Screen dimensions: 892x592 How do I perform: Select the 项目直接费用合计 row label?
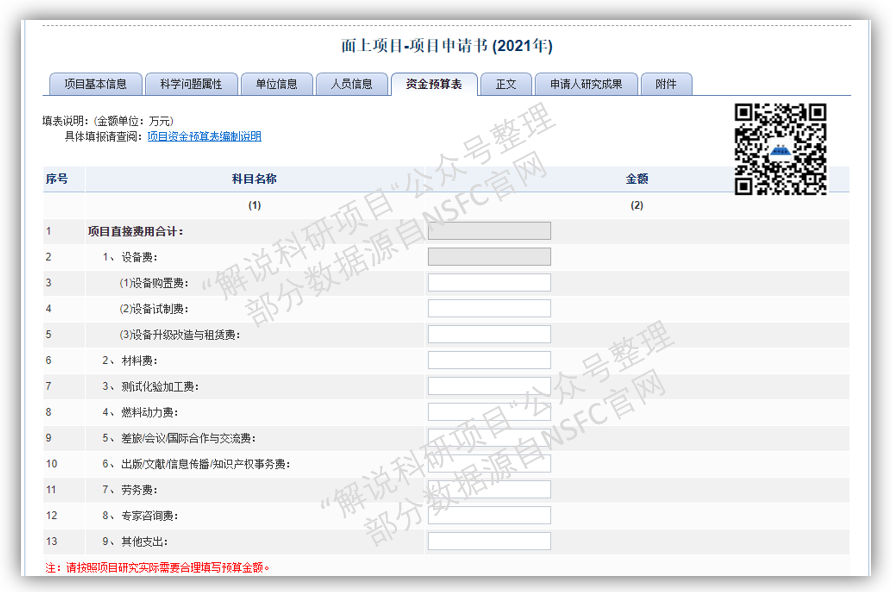point(135,231)
